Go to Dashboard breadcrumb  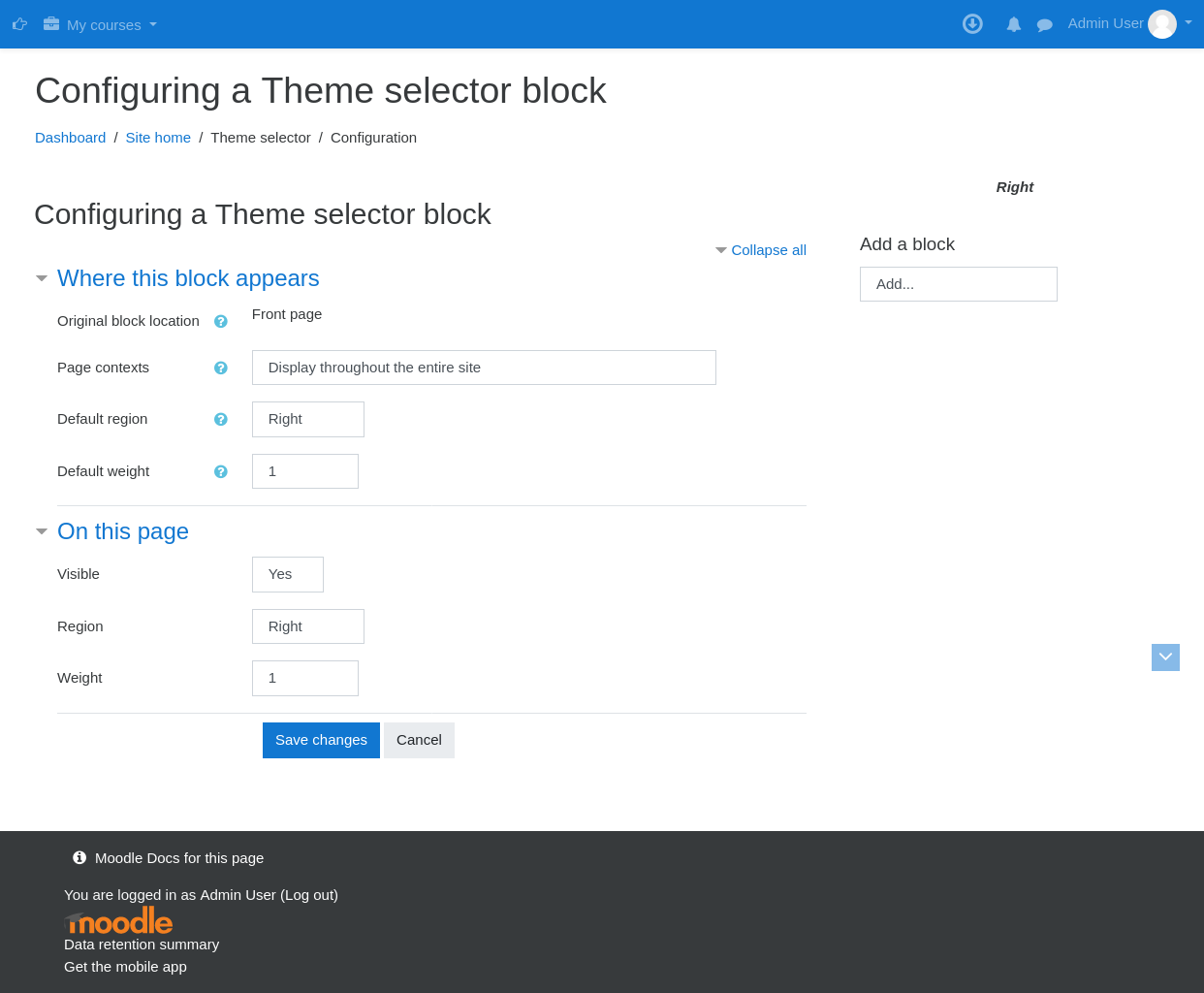(x=71, y=138)
